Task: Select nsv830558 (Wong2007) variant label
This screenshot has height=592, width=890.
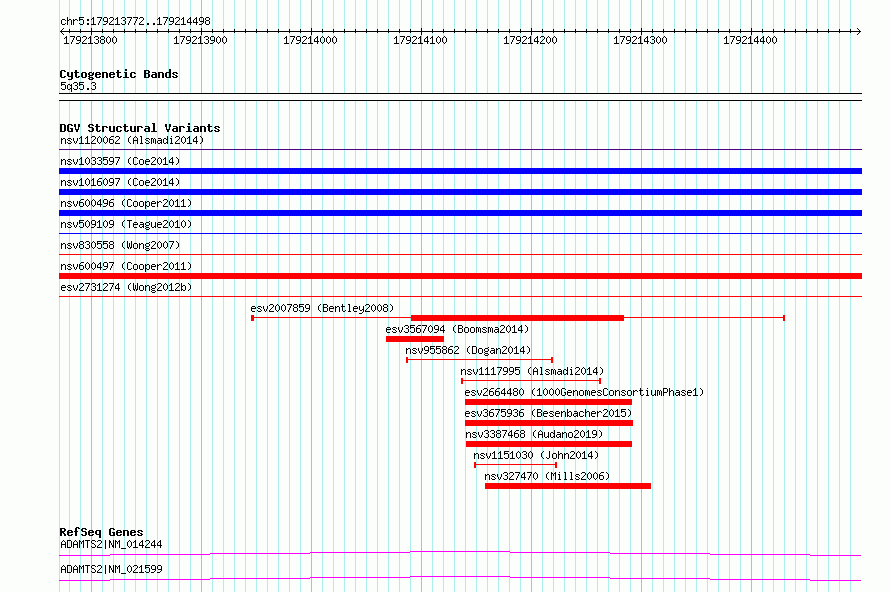Action: pyautogui.click(x=120, y=245)
